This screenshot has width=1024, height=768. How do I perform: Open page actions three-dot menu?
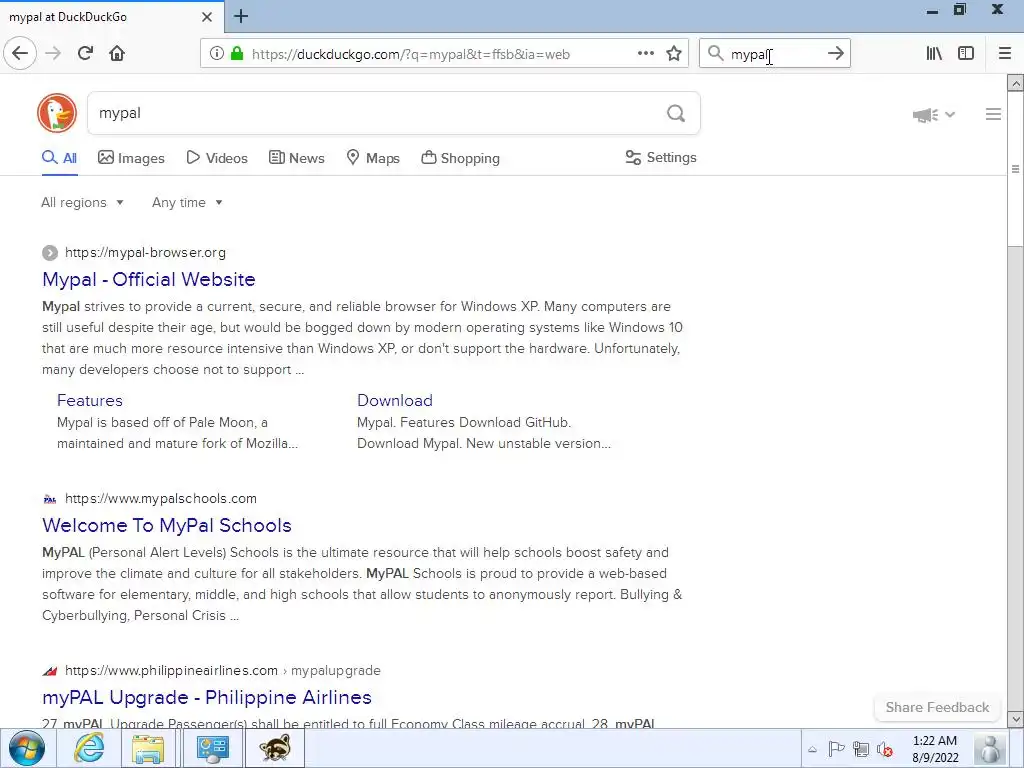click(x=645, y=54)
